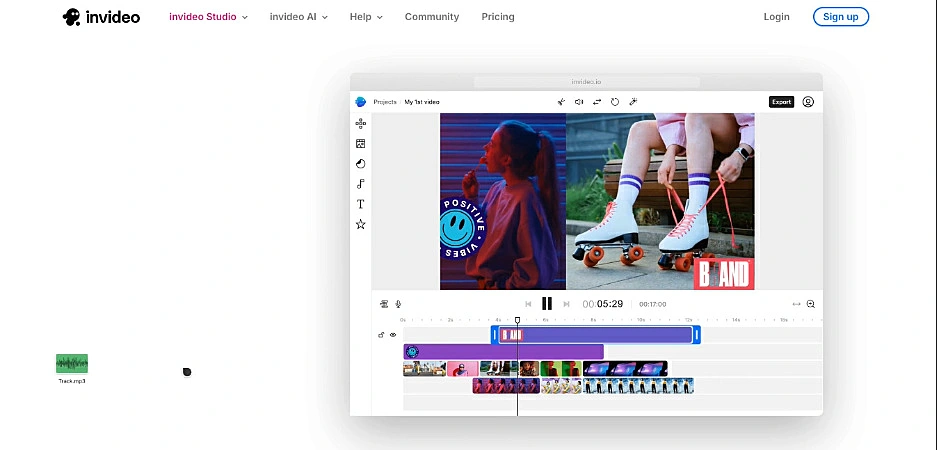
Task: Pause the video playback
Action: 547,304
